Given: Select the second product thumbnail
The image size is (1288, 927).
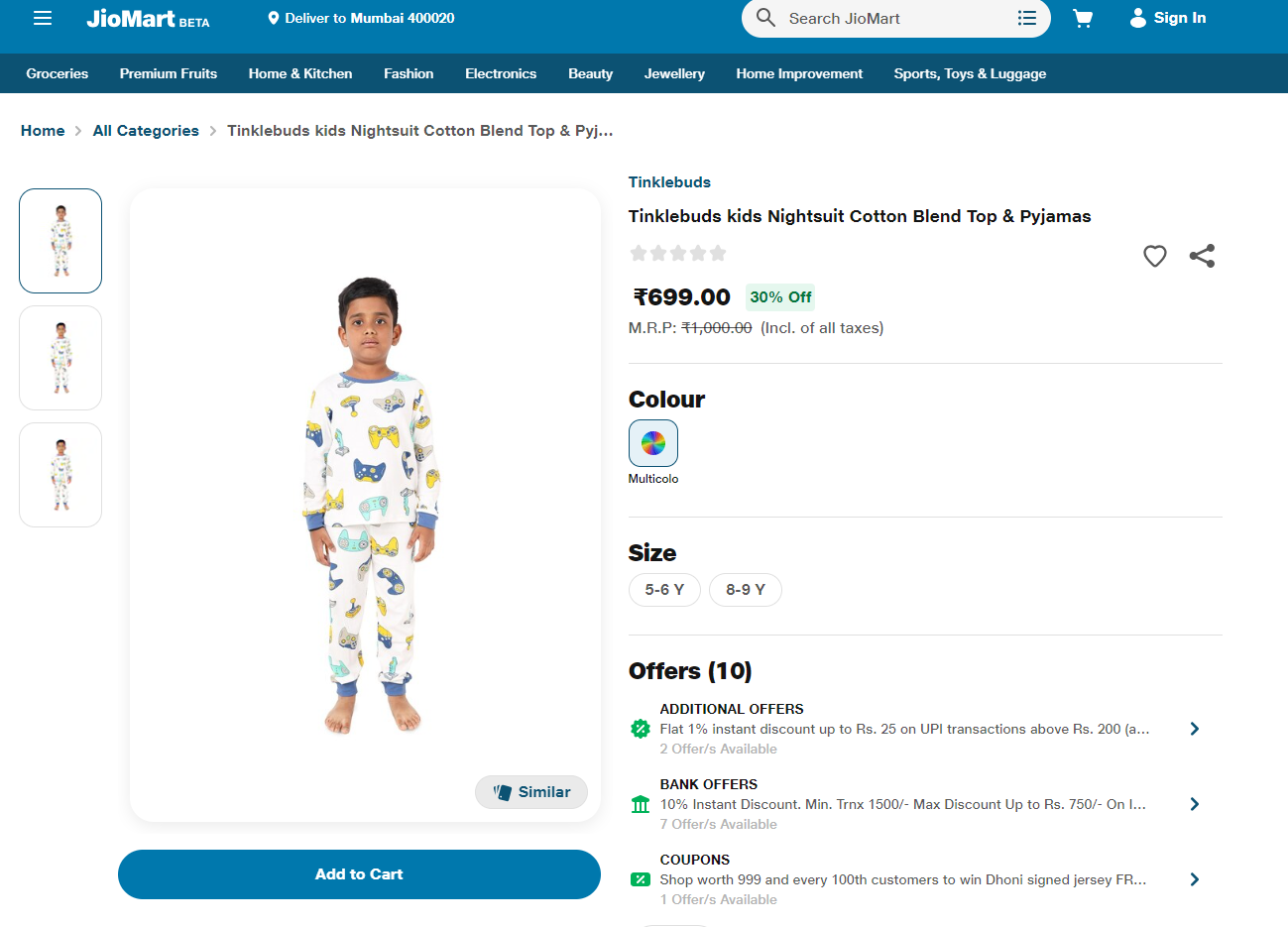Looking at the screenshot, I should 60,358.
